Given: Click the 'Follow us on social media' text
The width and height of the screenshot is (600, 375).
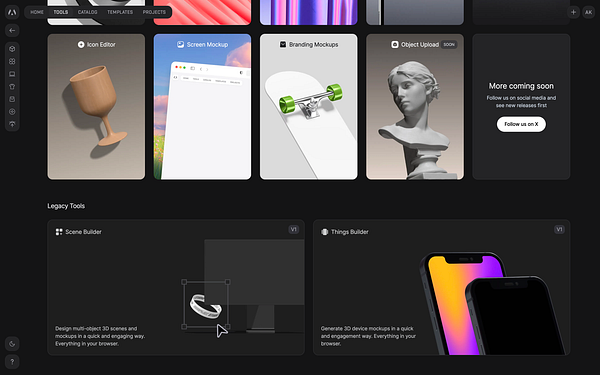Looking at the screenshot, I should (x=521, y=101).
